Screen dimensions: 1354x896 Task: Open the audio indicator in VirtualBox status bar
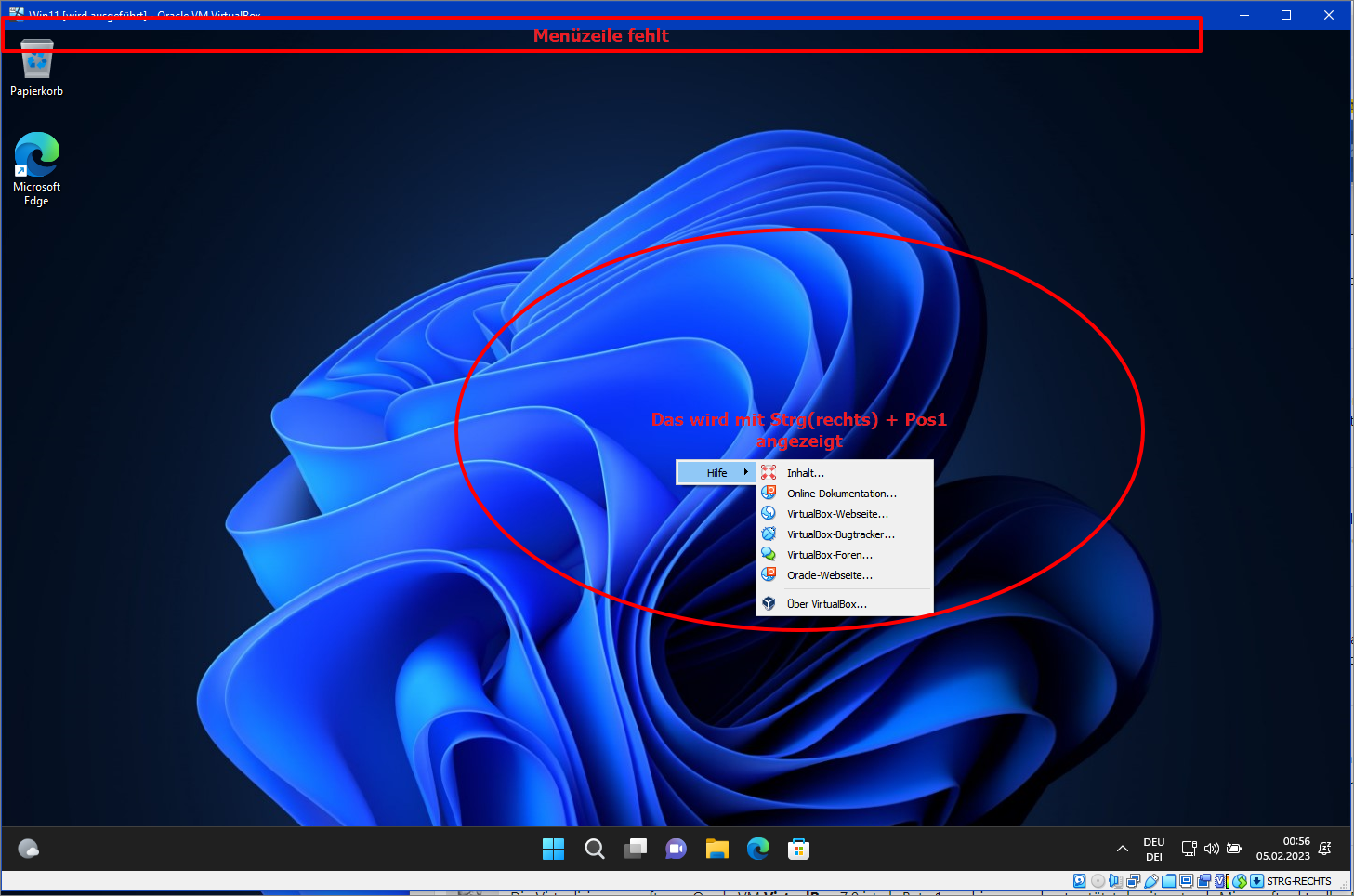coord(1115,881)
